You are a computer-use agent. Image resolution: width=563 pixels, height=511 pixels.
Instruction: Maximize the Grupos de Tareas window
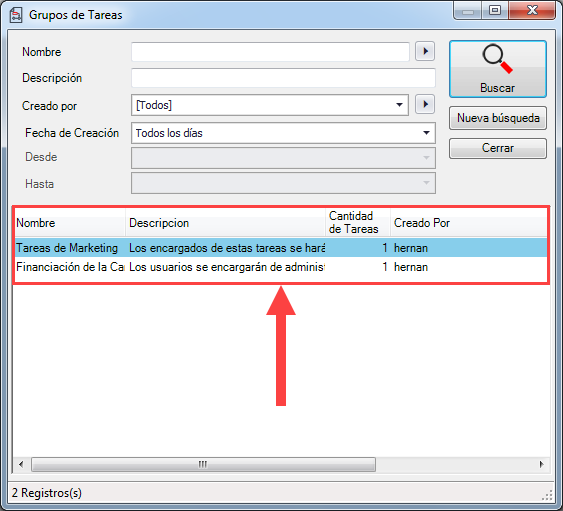(x=495, y=11)
